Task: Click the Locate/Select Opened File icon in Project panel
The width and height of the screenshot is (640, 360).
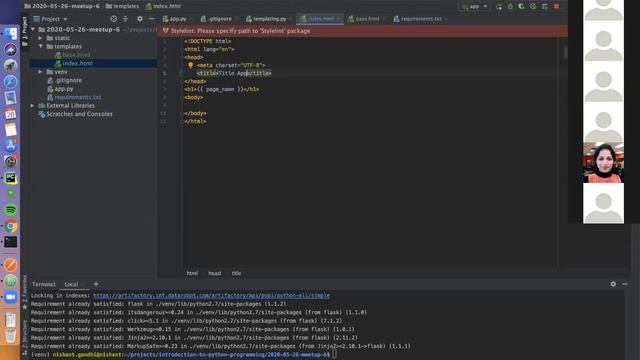Action: [x=113, y=19]
